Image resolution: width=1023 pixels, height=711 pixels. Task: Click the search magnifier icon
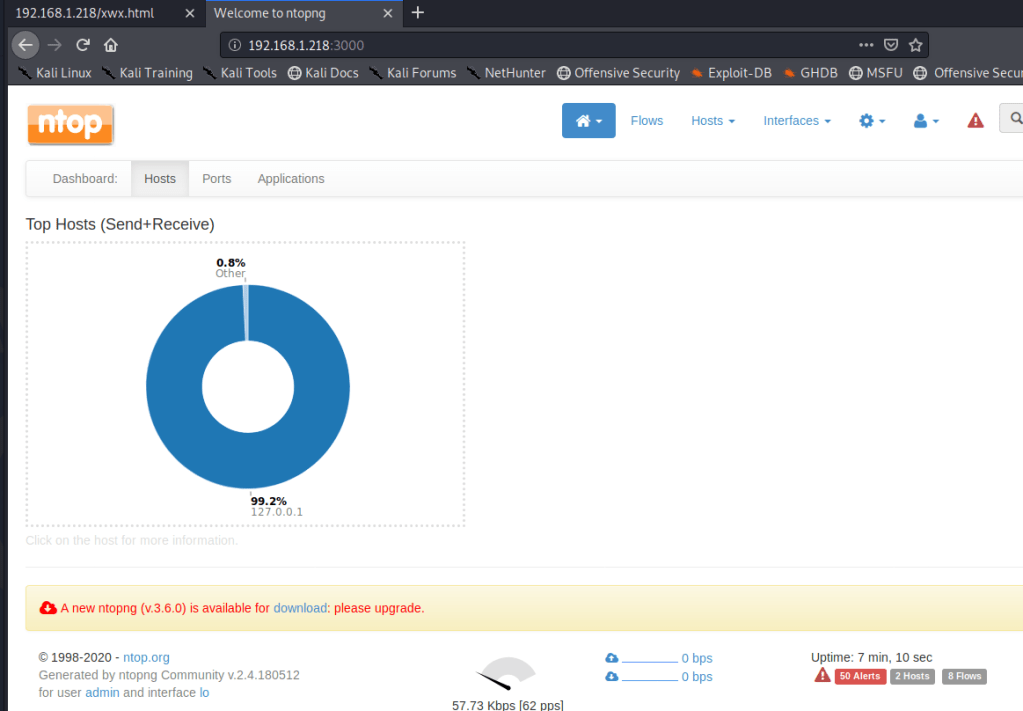(1015, 119)
